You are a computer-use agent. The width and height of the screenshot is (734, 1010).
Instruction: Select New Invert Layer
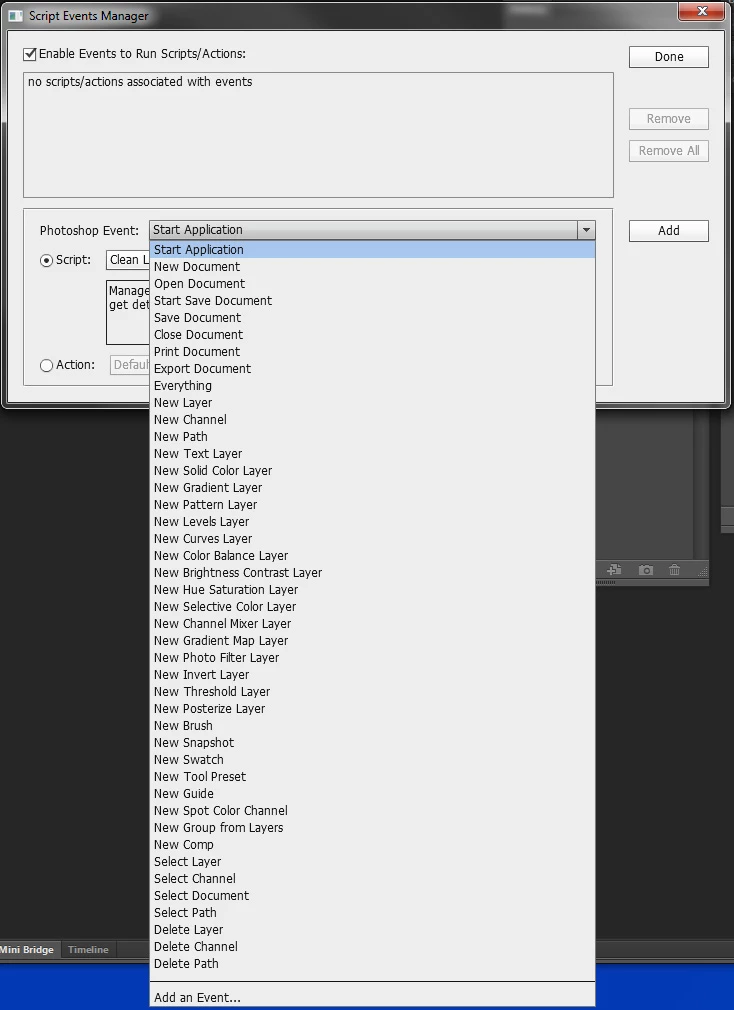coord(372,674)
